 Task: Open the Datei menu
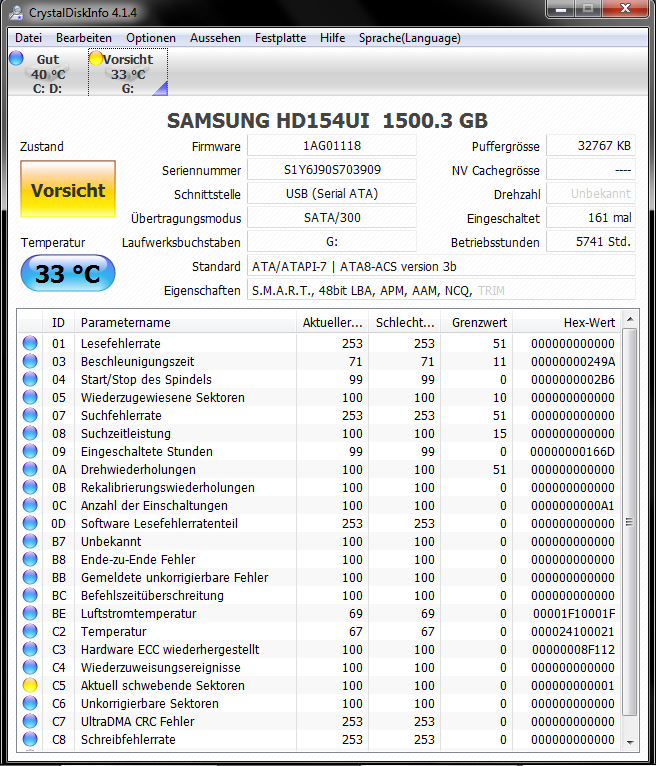[x=28, y=38]
